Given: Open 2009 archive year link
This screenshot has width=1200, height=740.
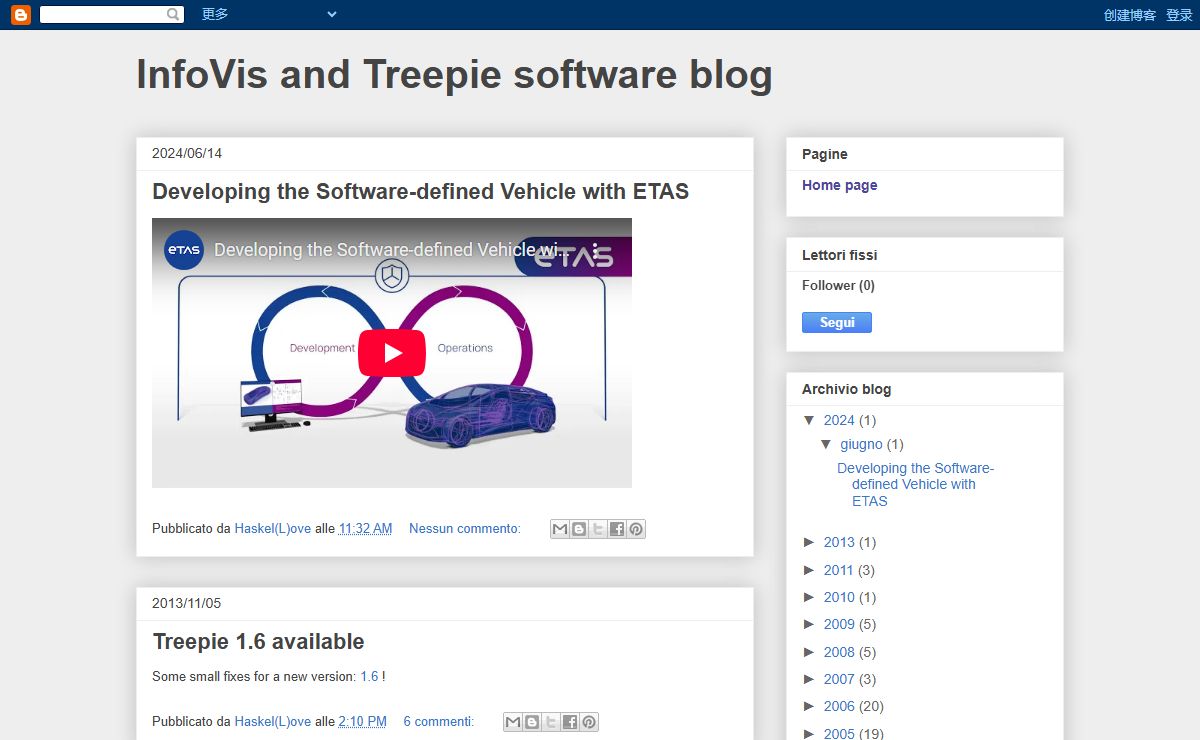Looking at the screenshot, I should (839, 624).
